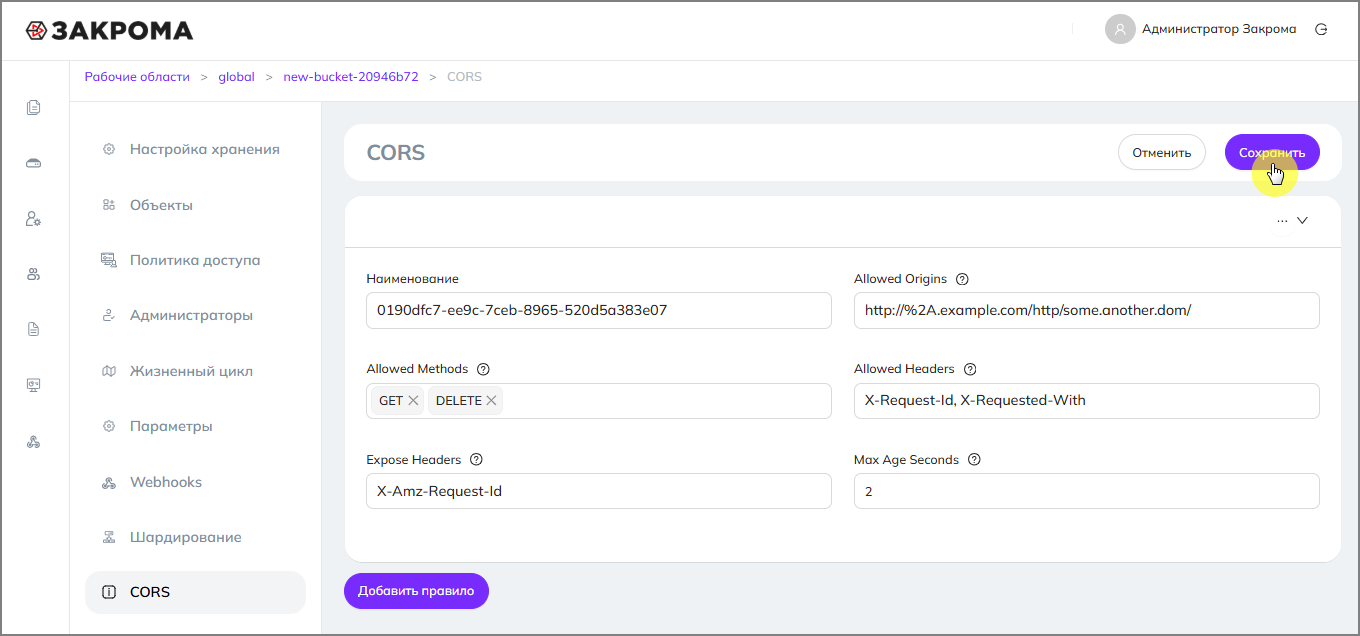Open Политика доступа section
Viewport: 1360px width, 636px height.
195,260
